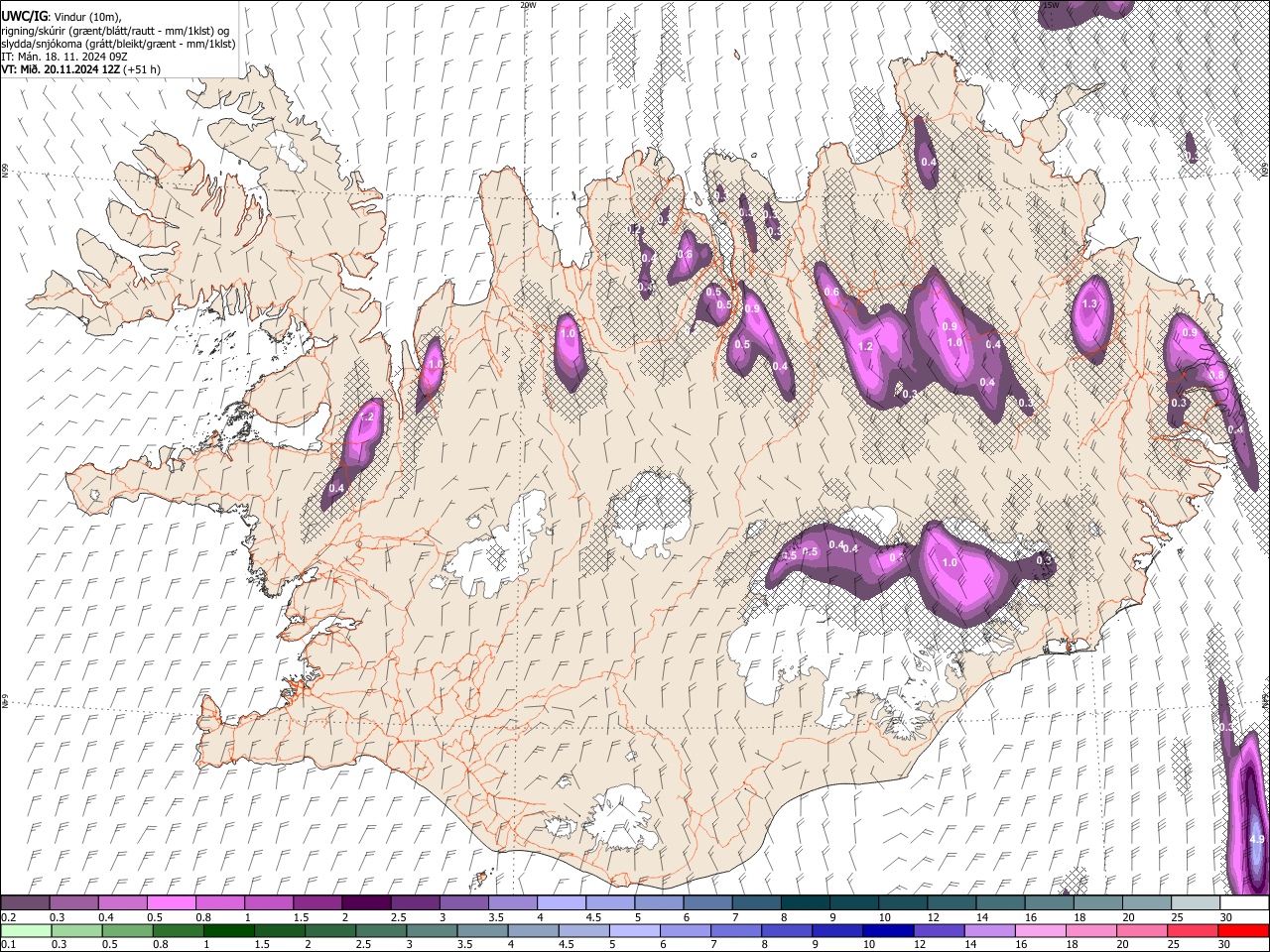
Task: Pick the dark teal 8 swatch, top legend row
Action: (x=806, y=902)
